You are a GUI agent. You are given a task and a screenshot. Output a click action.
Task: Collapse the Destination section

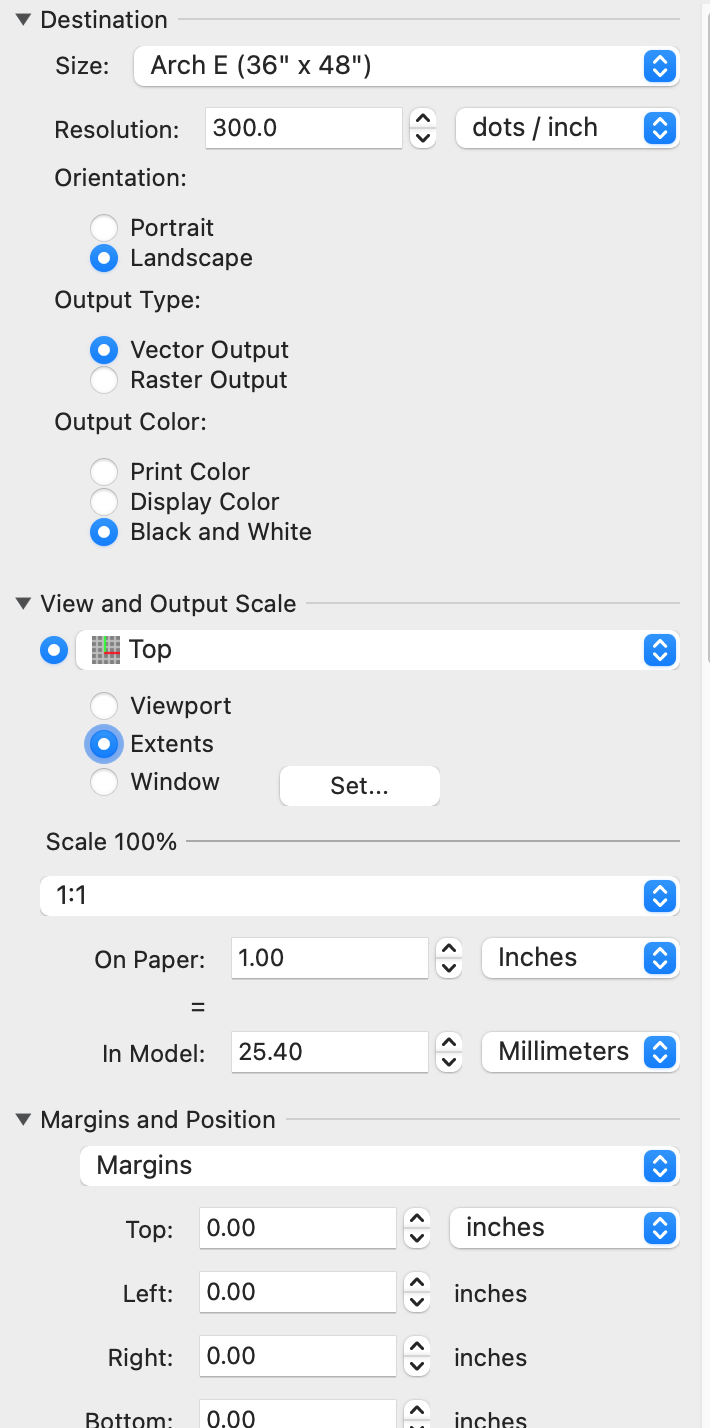tap(23, 20)
